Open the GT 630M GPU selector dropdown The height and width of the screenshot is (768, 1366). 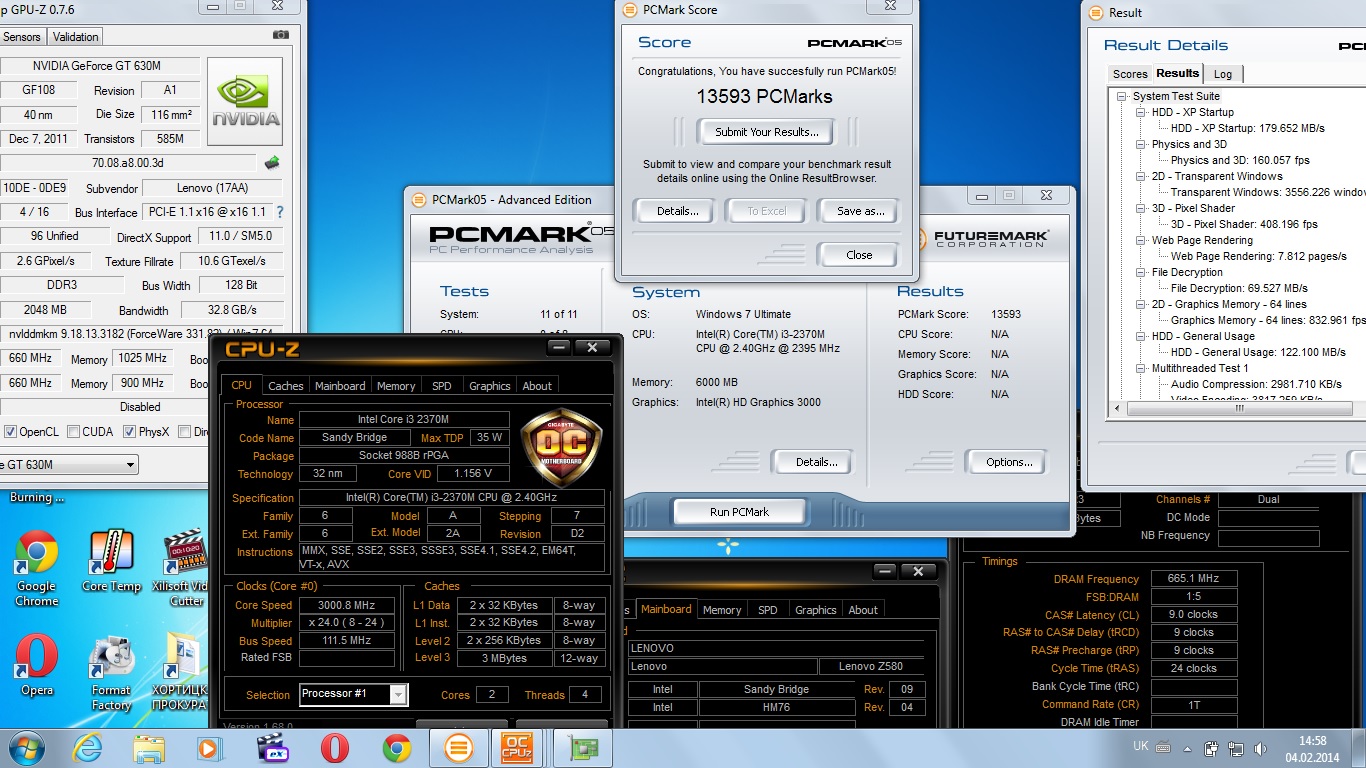click(x=131, y=465)
